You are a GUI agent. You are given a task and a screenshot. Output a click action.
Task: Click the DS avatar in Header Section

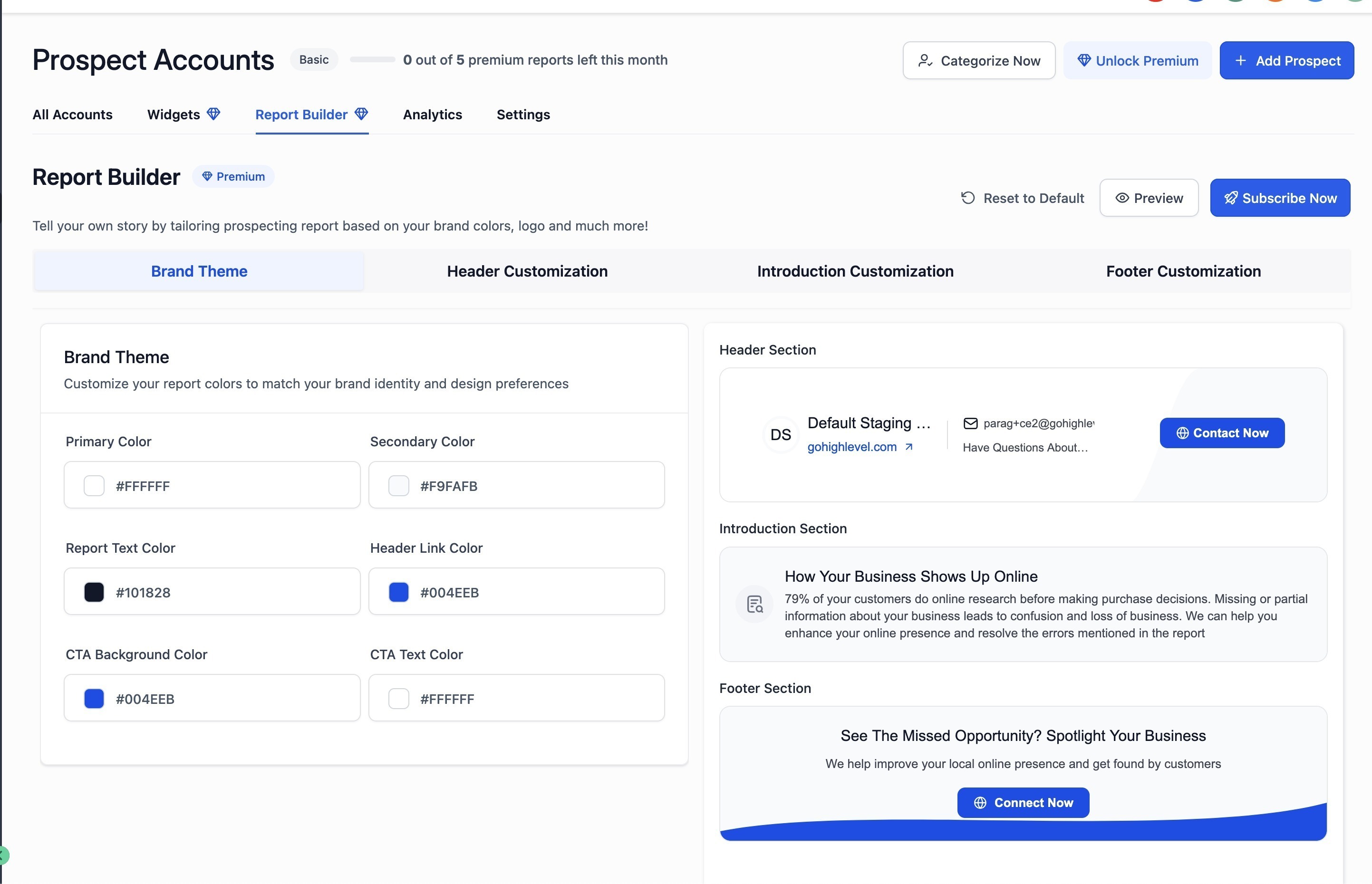click(780, 434)
